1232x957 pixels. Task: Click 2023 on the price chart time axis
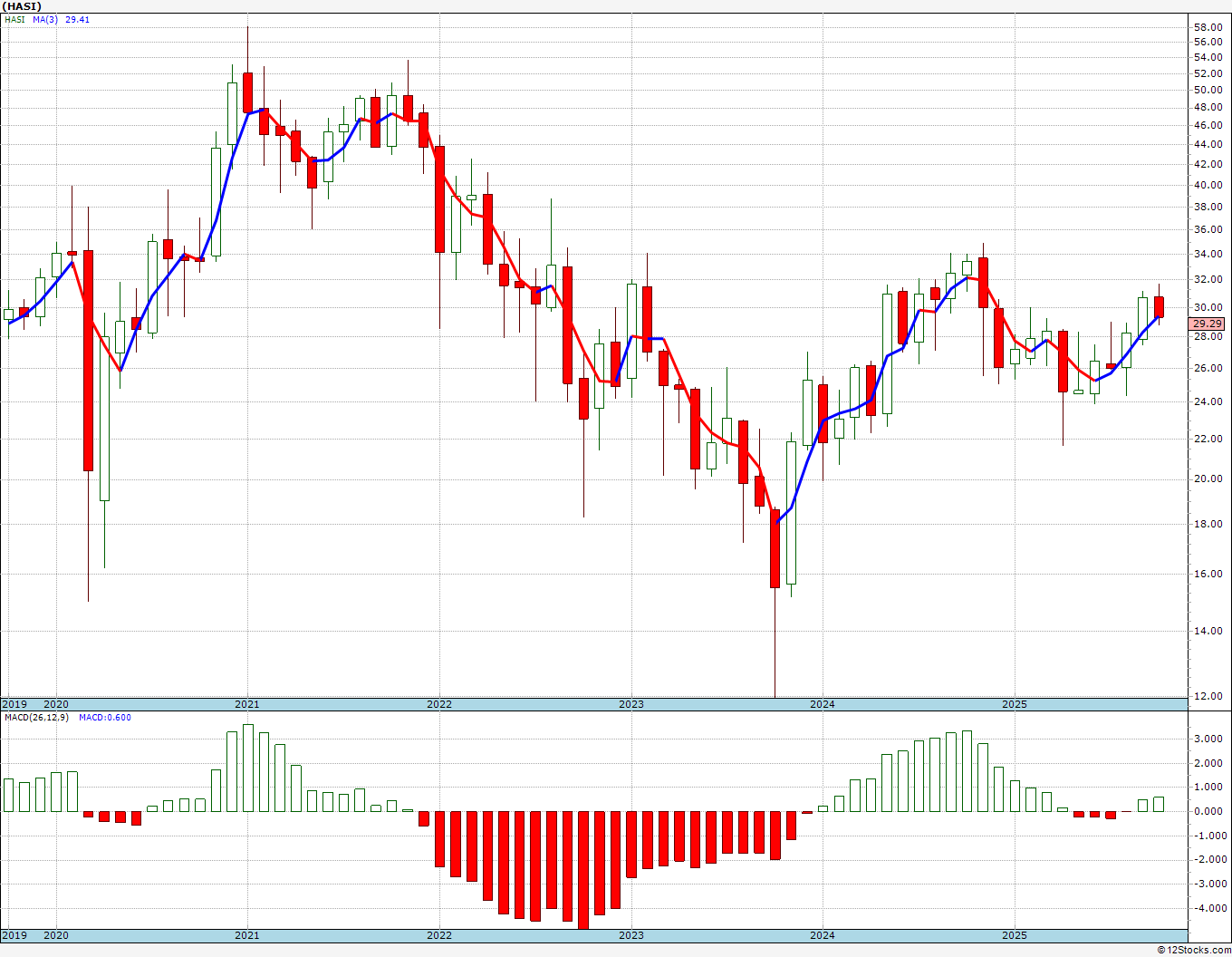[631, 704]
